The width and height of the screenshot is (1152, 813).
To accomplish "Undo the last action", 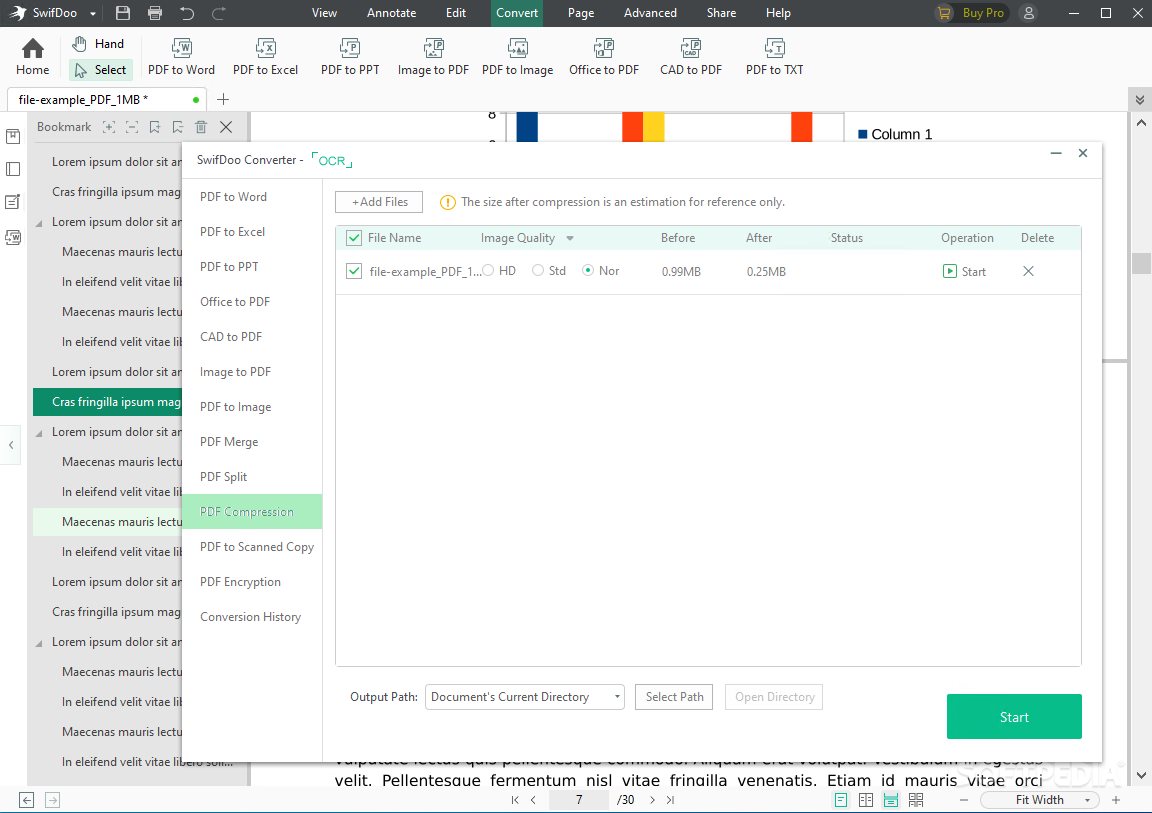I will [187, 13].
